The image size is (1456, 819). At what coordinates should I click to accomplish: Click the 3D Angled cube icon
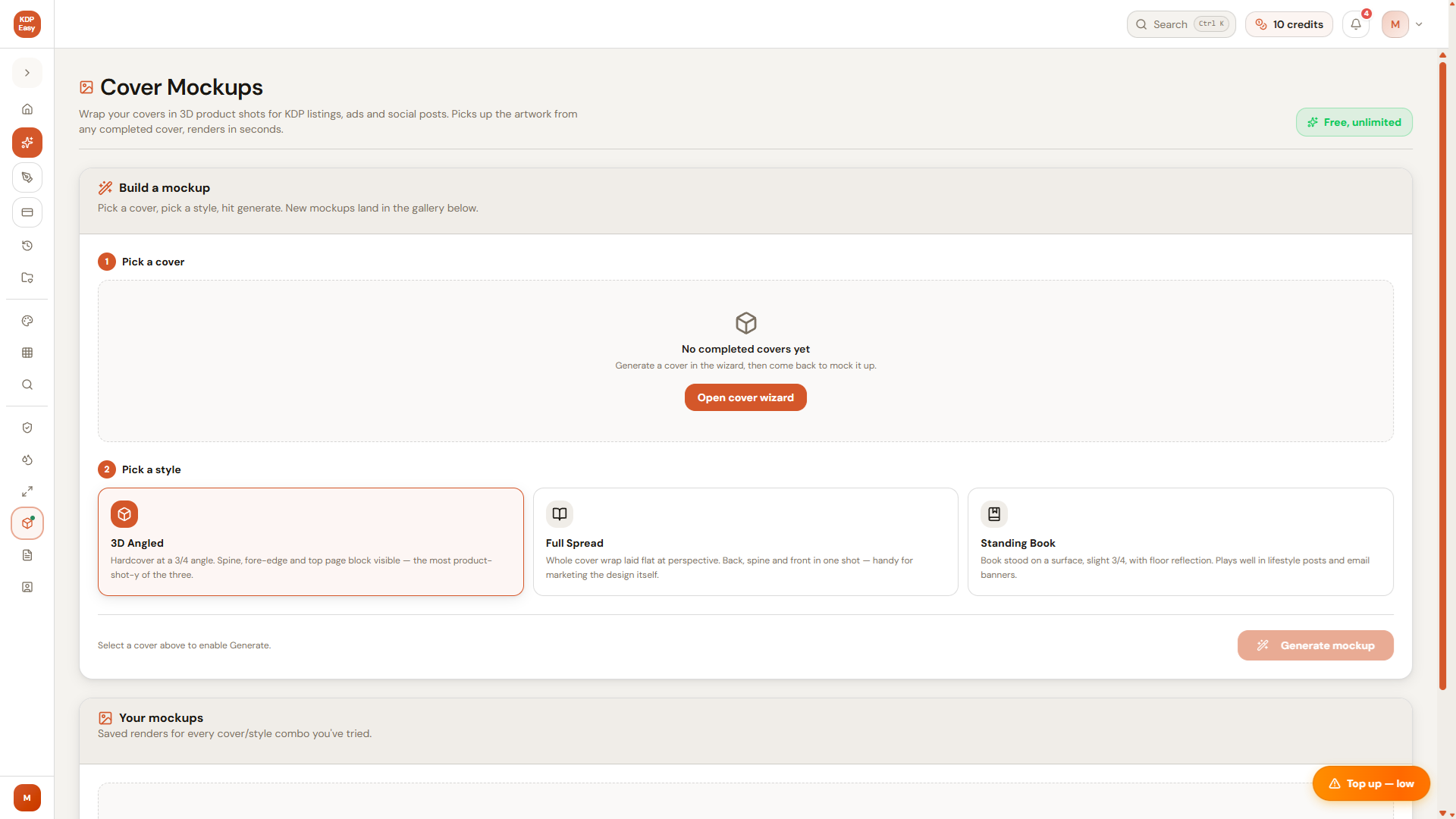pyautogui.click(x=124, y=514)
